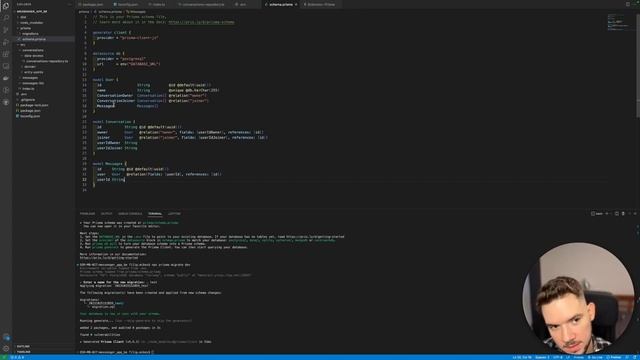Open notifications bell in status bar
Viewport: 640px width, 360px height.
[635, 358]
